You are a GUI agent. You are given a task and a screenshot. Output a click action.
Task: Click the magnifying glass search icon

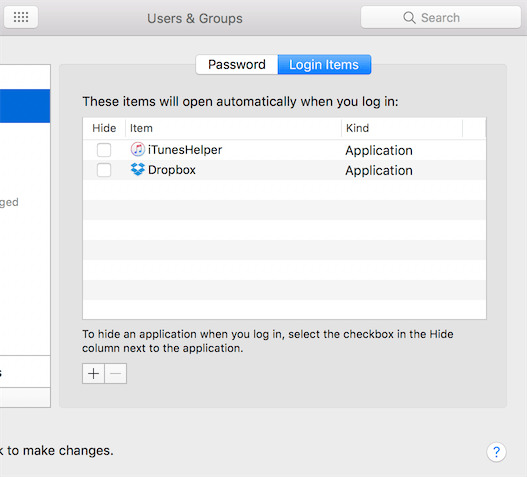click(x=409, y=17)
